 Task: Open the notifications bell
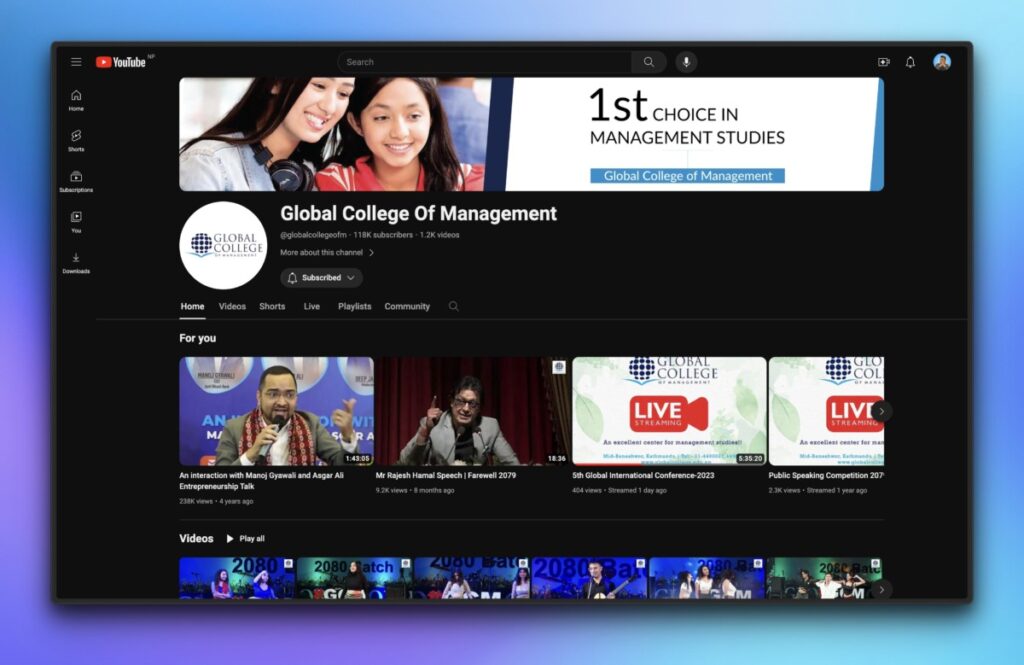910,61
